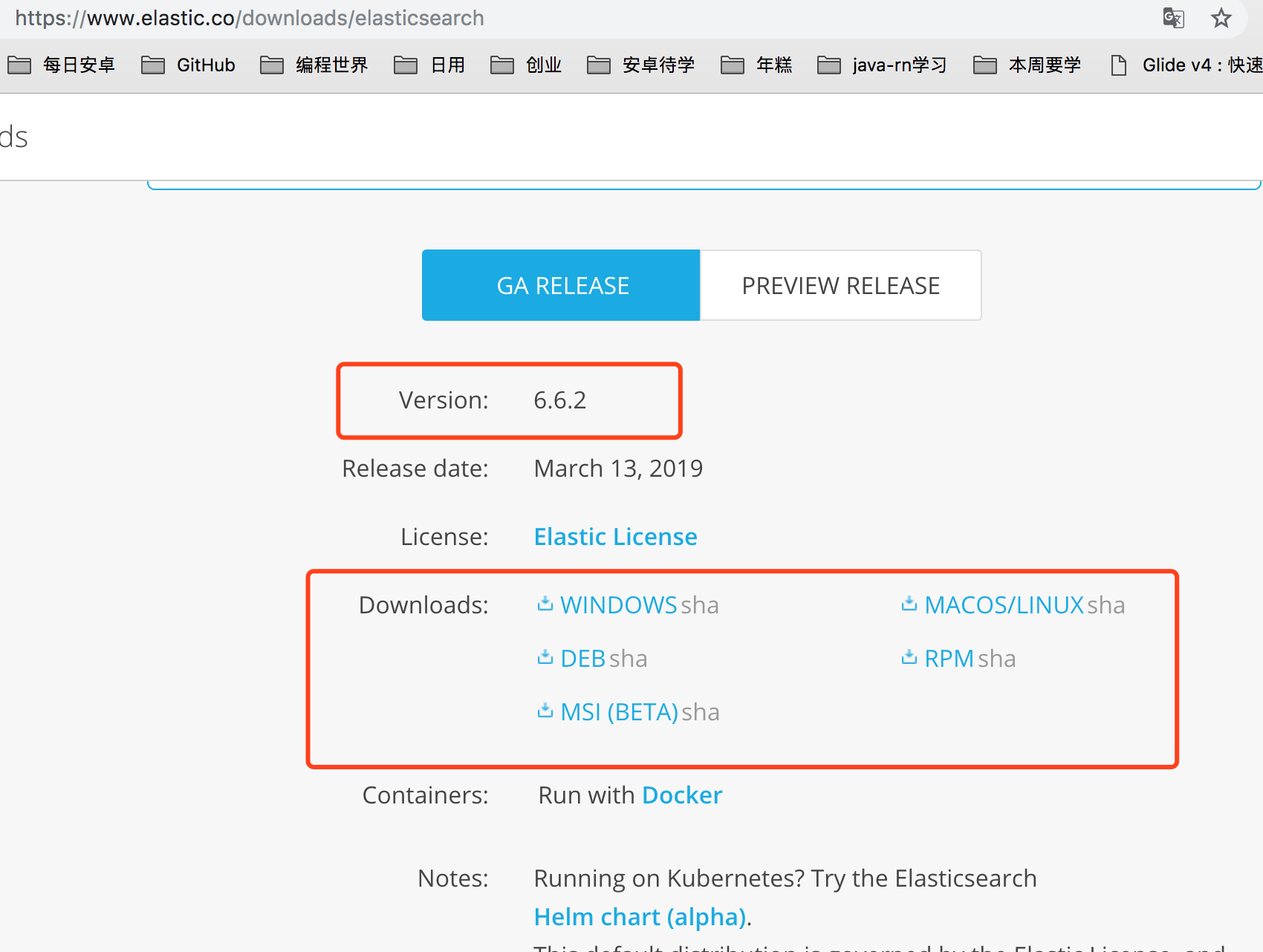Click the URL in the address bar

tap(250, 18)
